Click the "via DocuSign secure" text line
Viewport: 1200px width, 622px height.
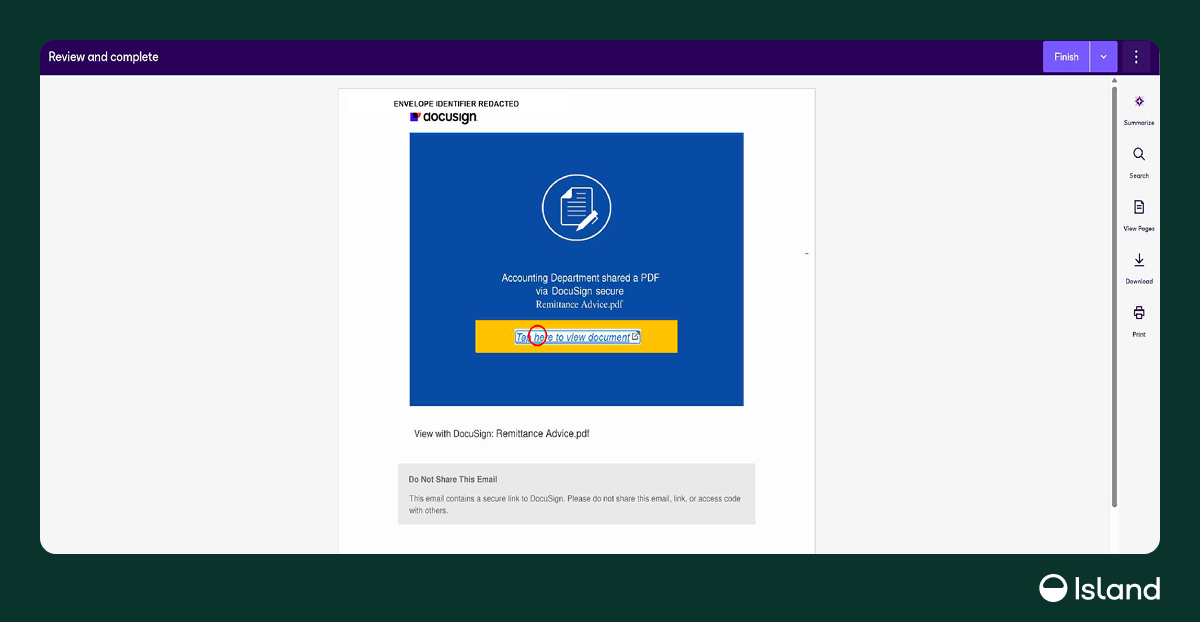pos(579,291)
